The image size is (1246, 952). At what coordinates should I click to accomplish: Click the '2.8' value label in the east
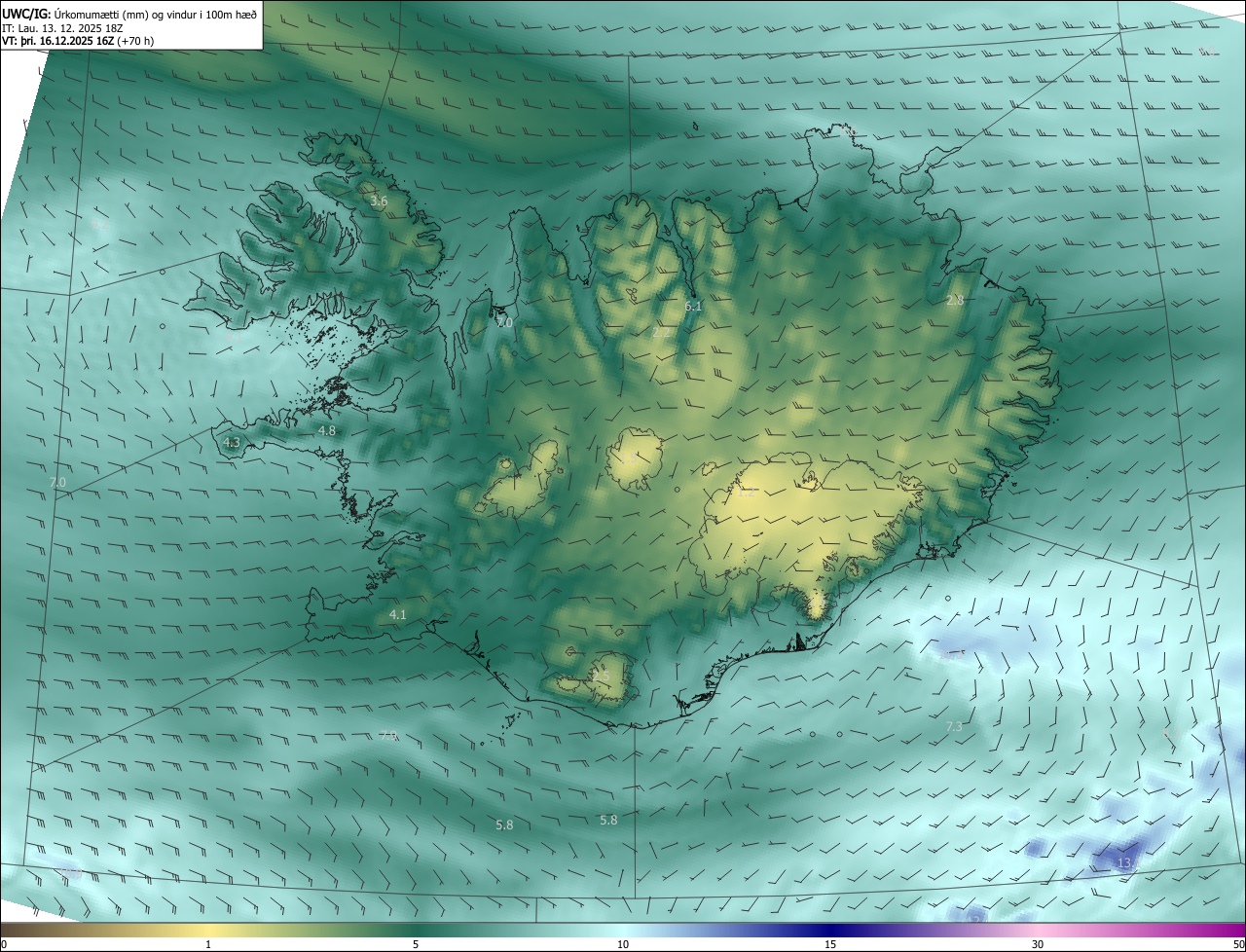(955, 301)
